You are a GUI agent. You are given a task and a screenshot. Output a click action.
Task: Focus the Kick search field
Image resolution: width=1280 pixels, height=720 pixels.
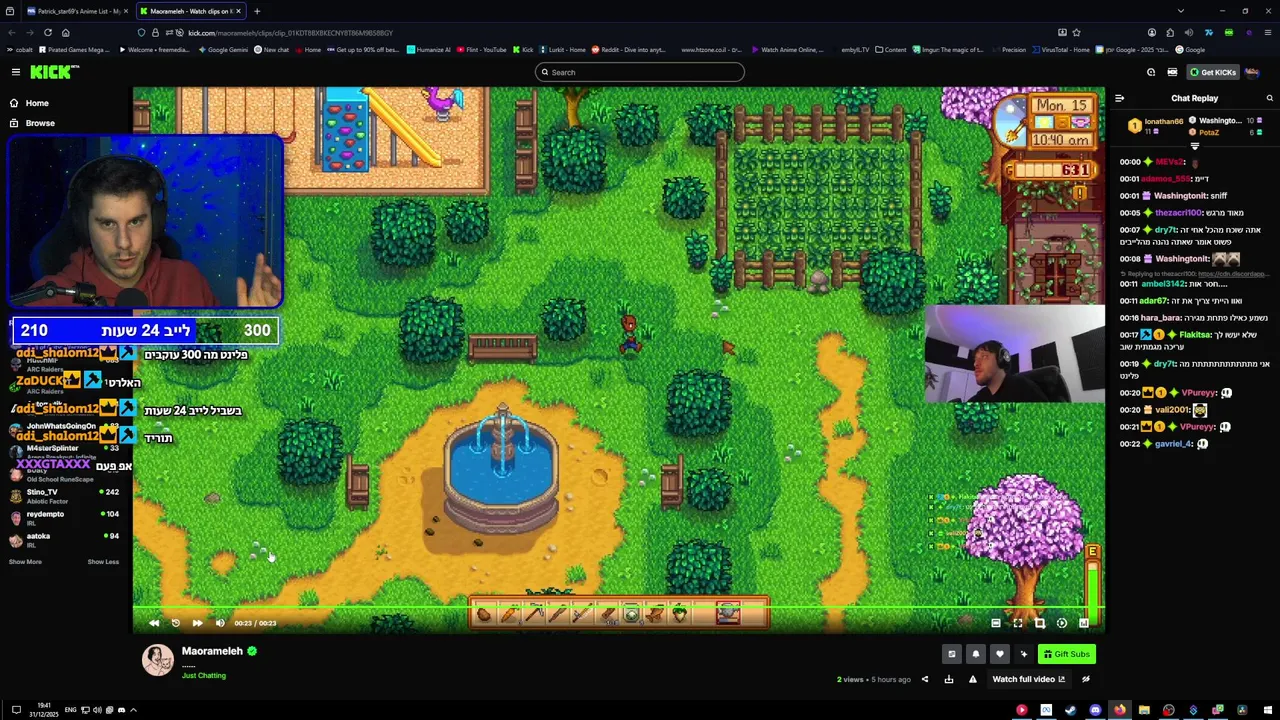[x=640, y=72]
